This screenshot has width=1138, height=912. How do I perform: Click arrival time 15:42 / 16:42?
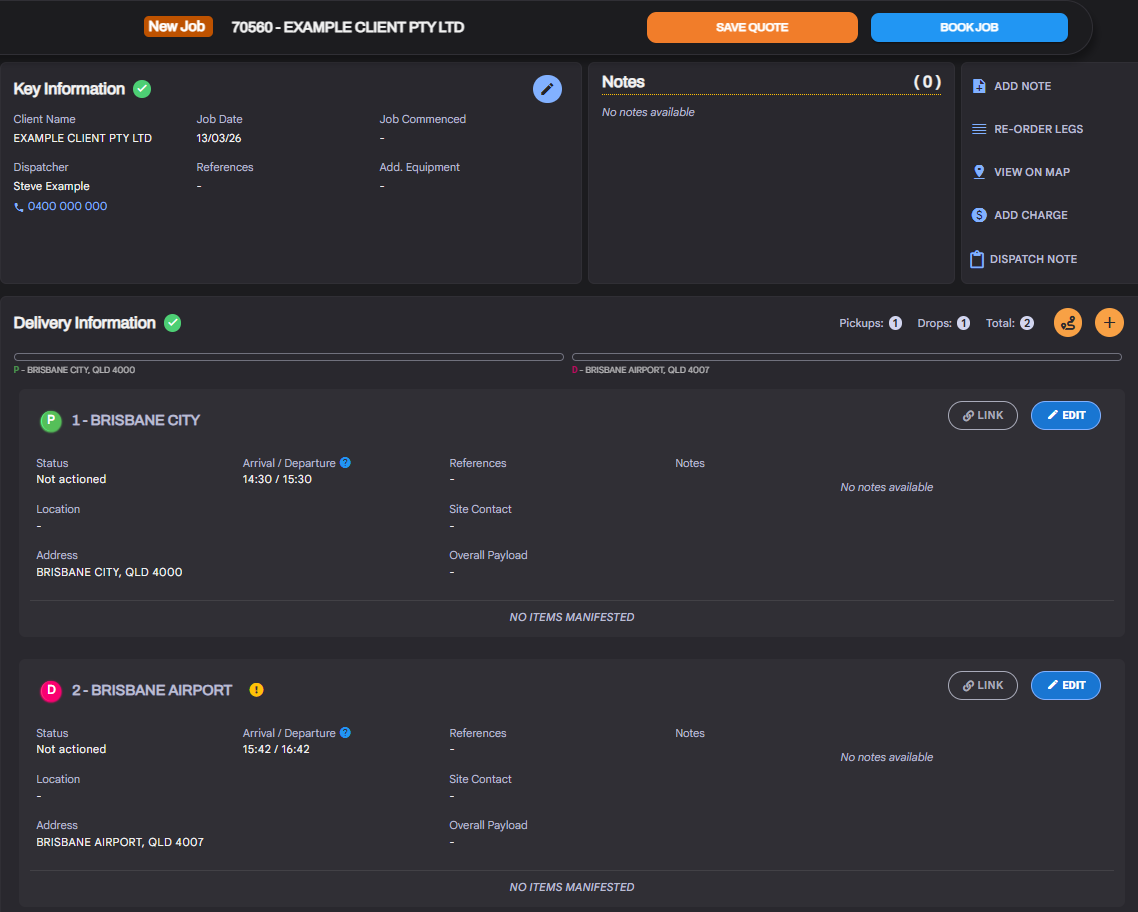(x=276, y=749)
